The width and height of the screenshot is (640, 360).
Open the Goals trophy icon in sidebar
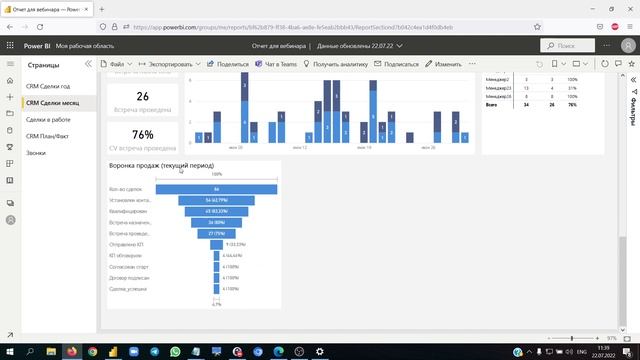10,147
